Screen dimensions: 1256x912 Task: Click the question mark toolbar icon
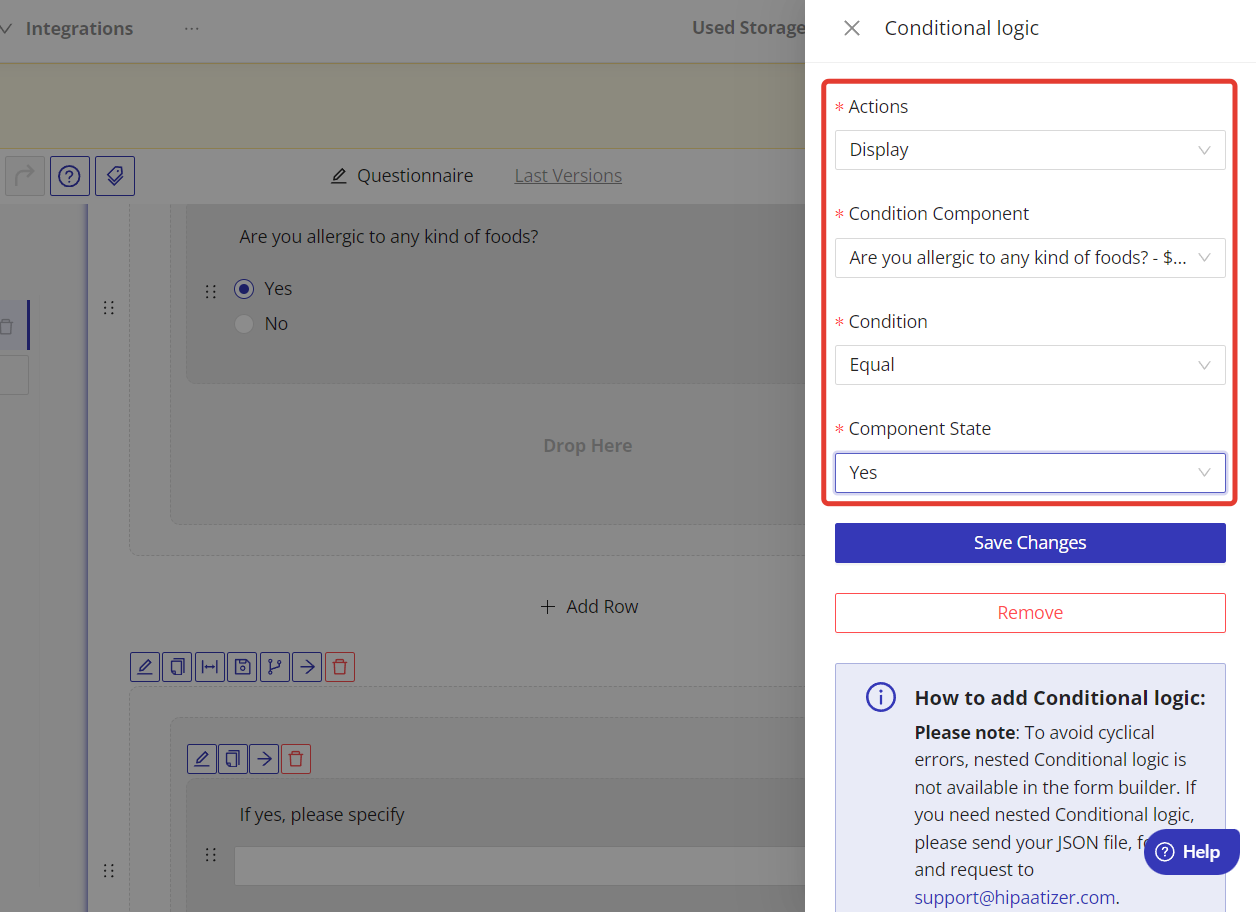tap(69, 176)
